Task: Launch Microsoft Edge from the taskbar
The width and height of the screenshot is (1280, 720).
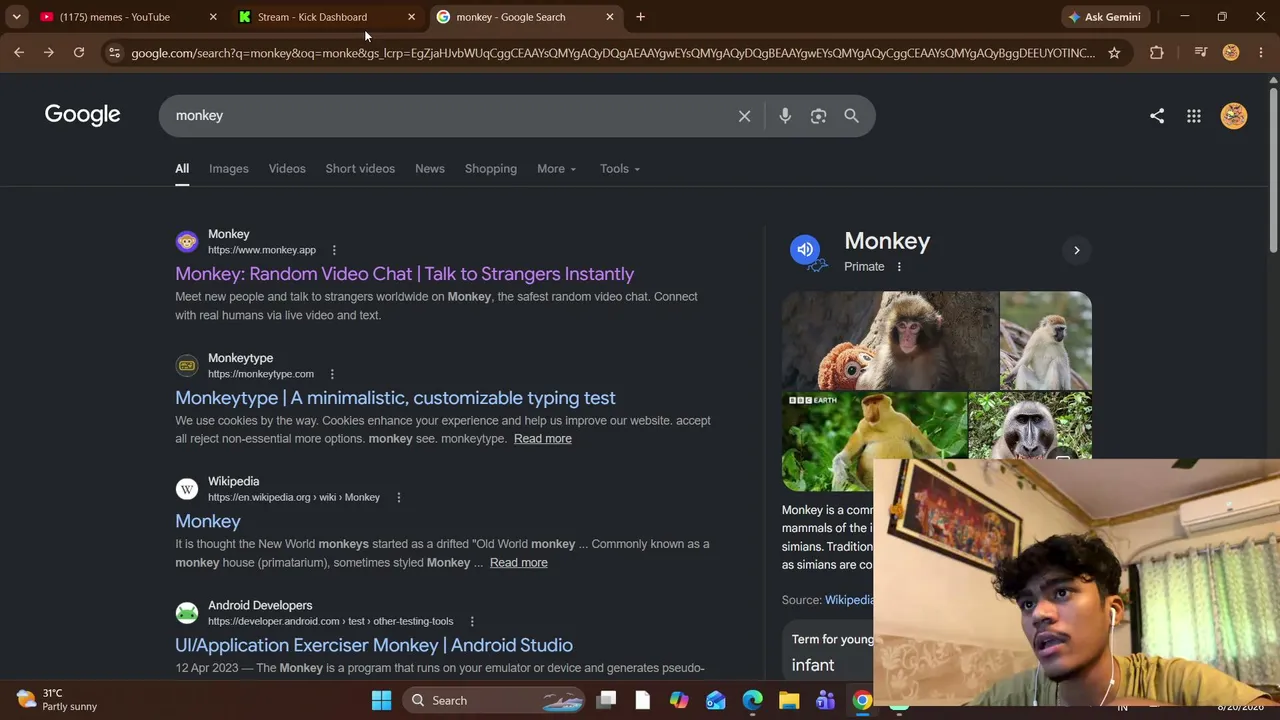Action: click(752, 701)
